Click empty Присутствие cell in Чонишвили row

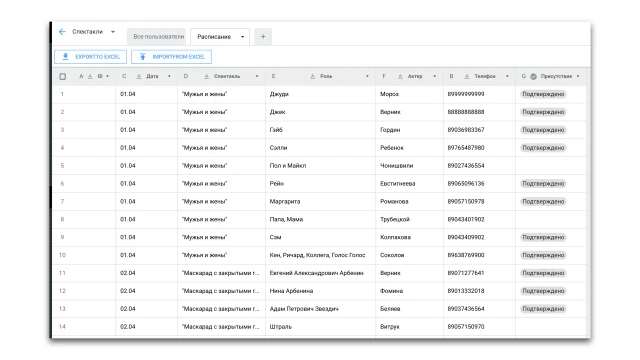click(x=551, y=166)
